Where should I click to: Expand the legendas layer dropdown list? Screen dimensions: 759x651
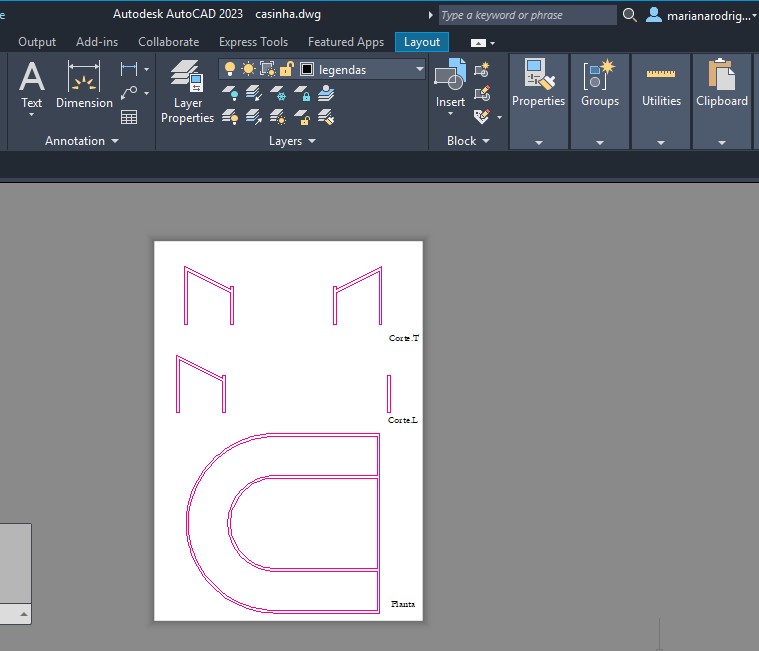[418, 69]
